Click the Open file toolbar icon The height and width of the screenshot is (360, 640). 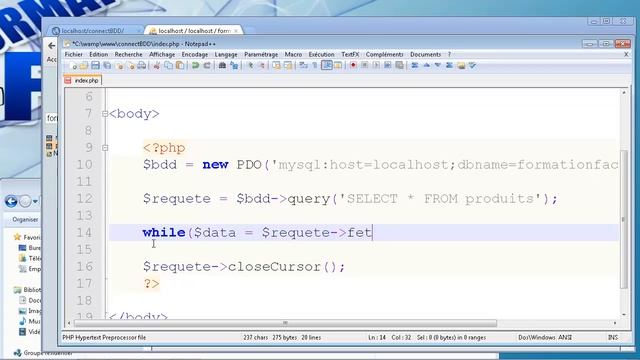click(84, 66)
